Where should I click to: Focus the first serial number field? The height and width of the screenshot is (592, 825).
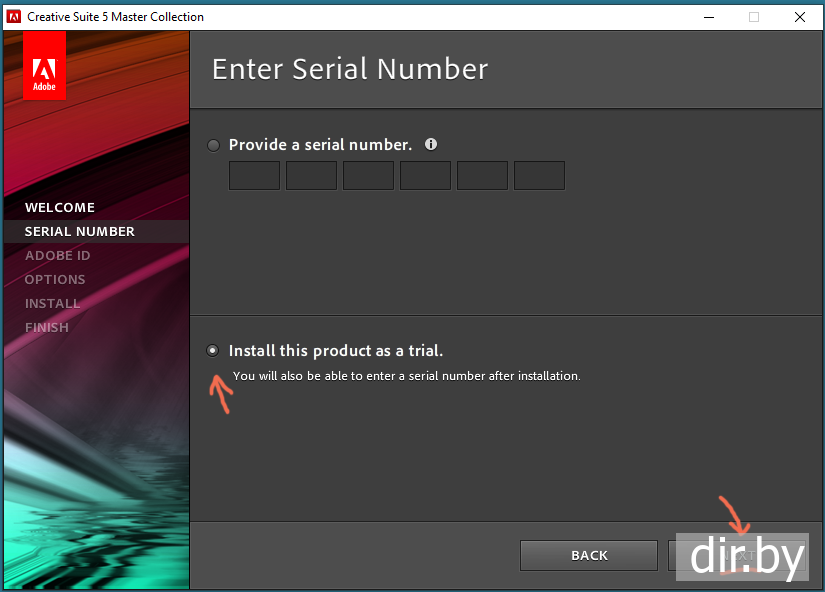point(254,175)
